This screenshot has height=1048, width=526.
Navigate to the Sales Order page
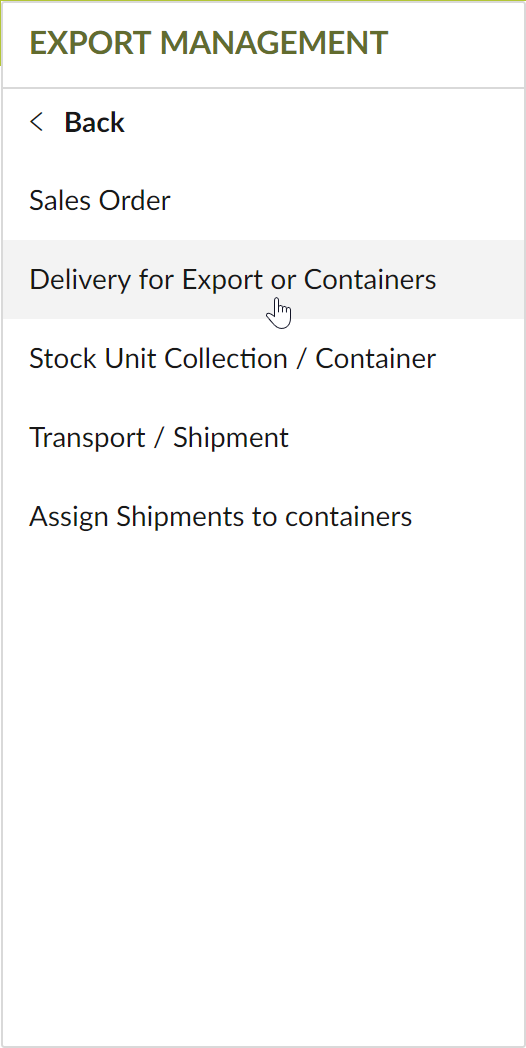(100, 201)
